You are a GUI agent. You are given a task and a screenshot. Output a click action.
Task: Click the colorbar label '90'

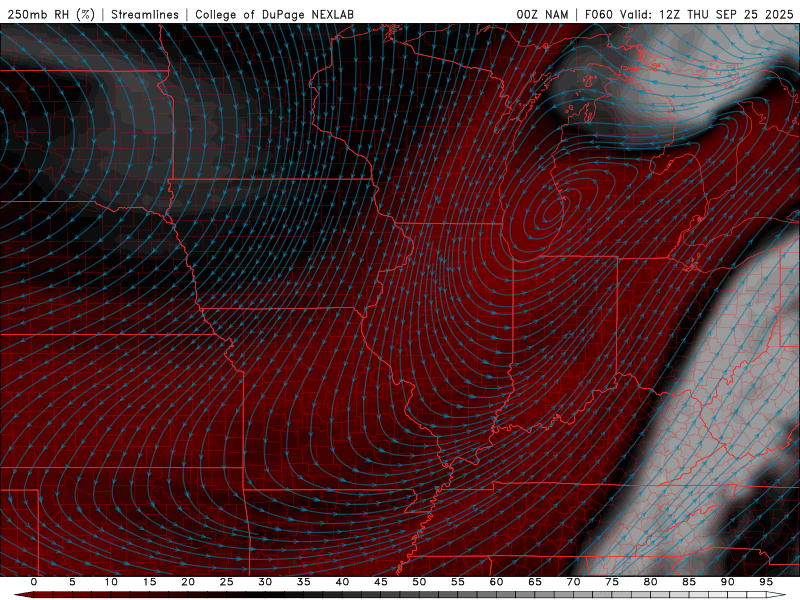coord(727,582)
